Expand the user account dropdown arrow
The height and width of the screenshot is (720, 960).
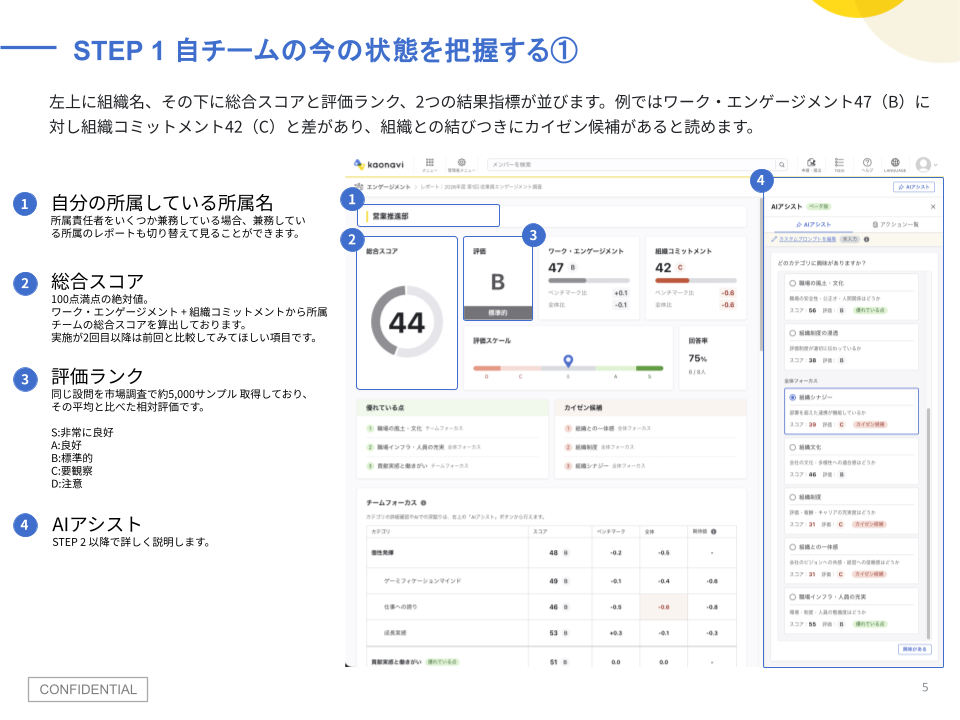tap(936, 165)
